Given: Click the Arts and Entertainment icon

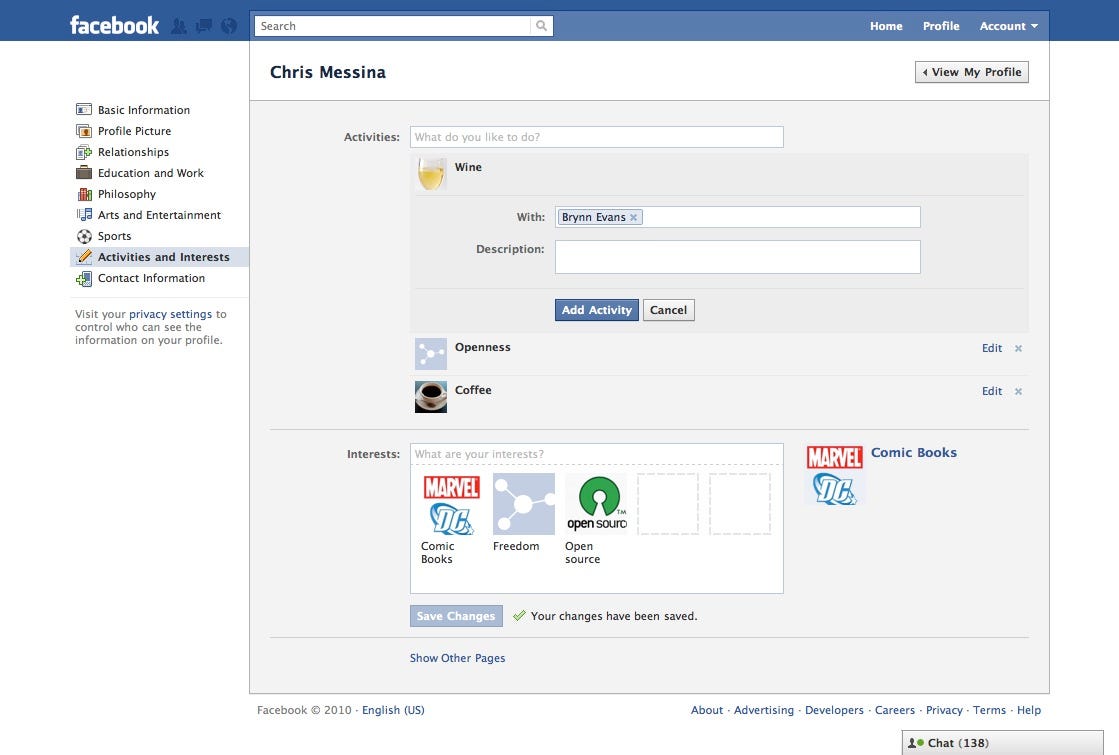Looking at the screenshot, I should click(x=84, y=215).
